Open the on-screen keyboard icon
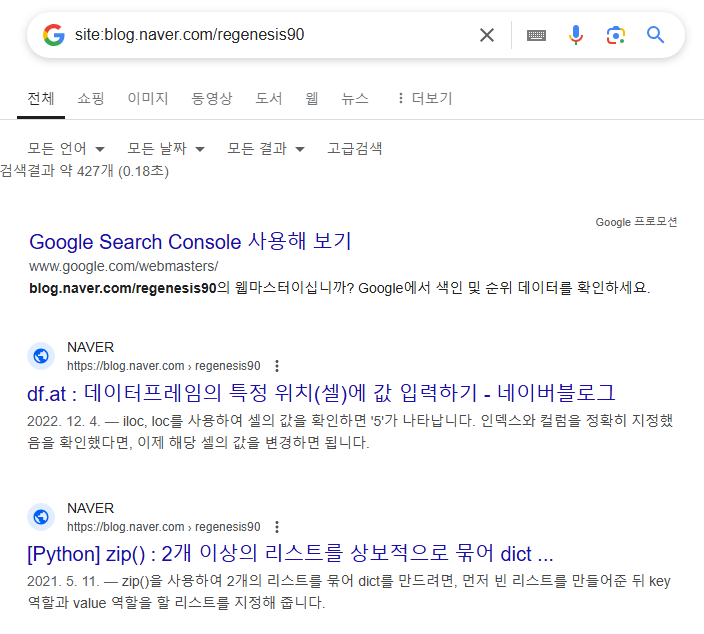The height and width of the screenshot is (634, 704). pyautogui.click(x=536, y=35)
